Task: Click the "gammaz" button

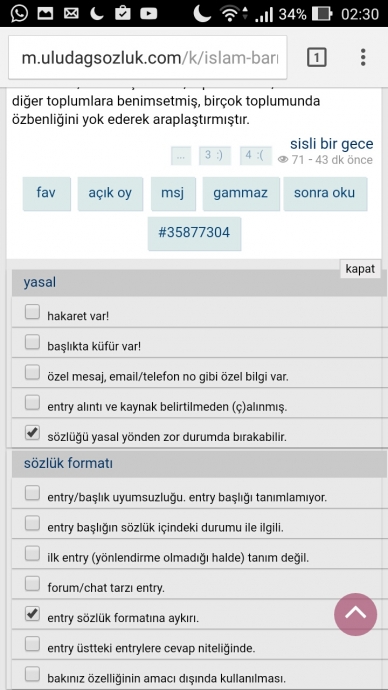Action: point(241,194)
